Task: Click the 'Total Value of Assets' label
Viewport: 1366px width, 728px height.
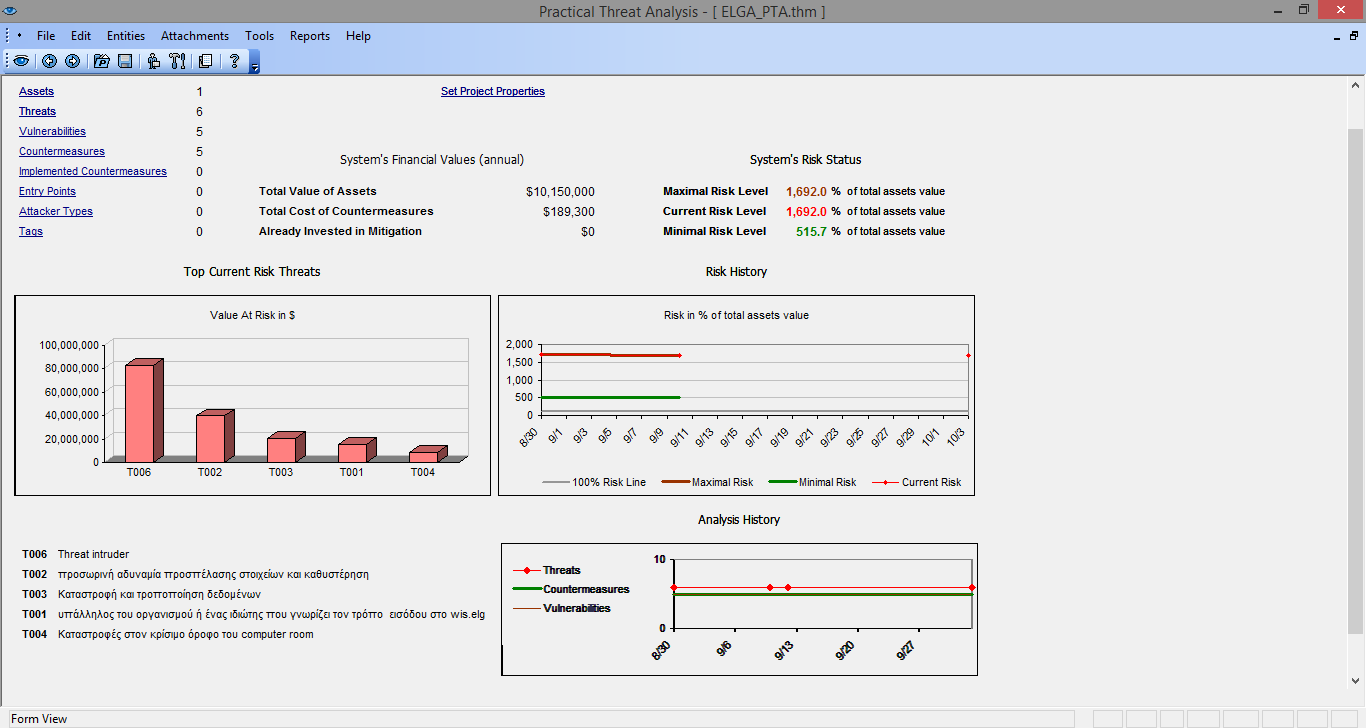Action: (x=318, y=191)
